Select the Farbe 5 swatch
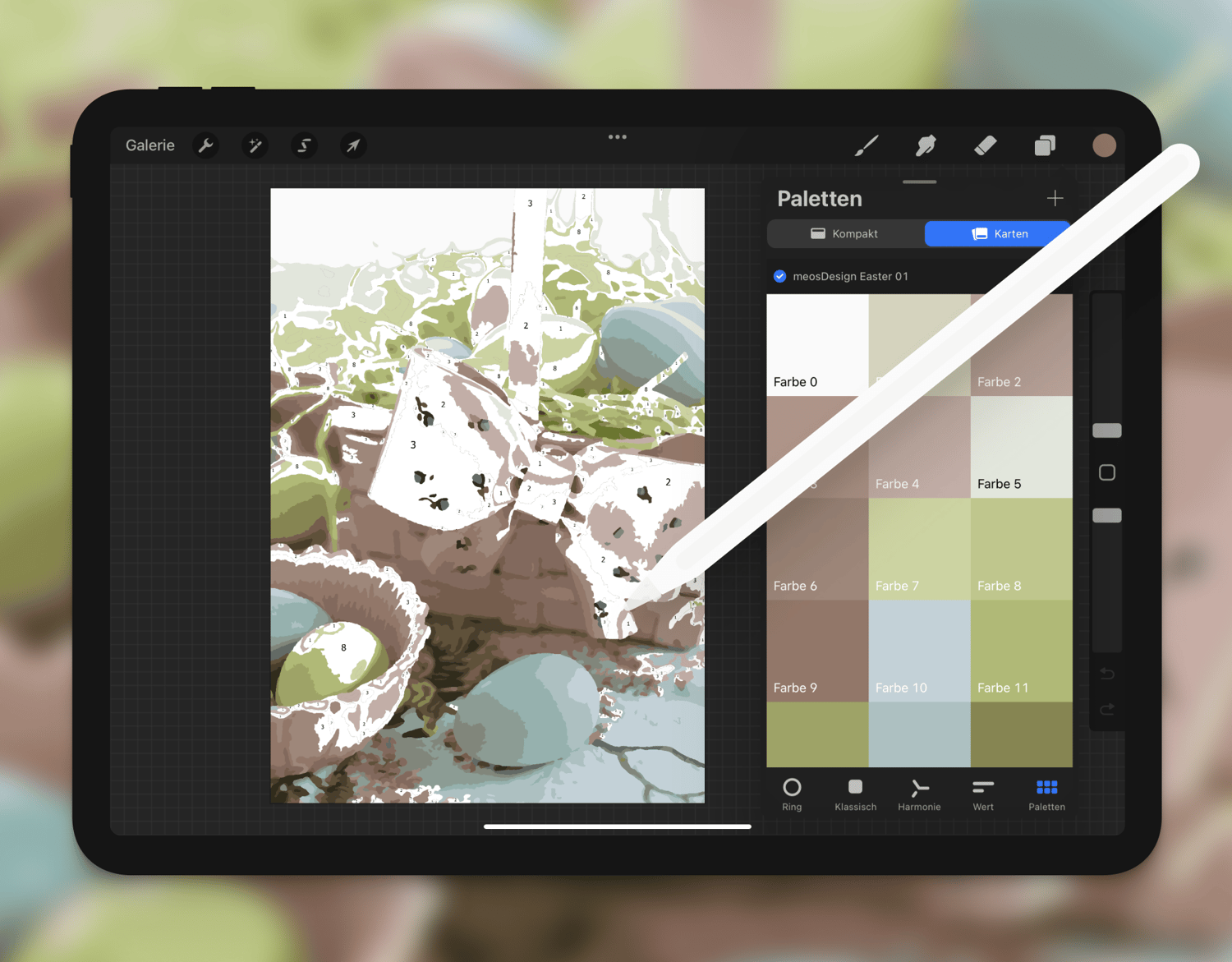 click(x=1022, y=447)
